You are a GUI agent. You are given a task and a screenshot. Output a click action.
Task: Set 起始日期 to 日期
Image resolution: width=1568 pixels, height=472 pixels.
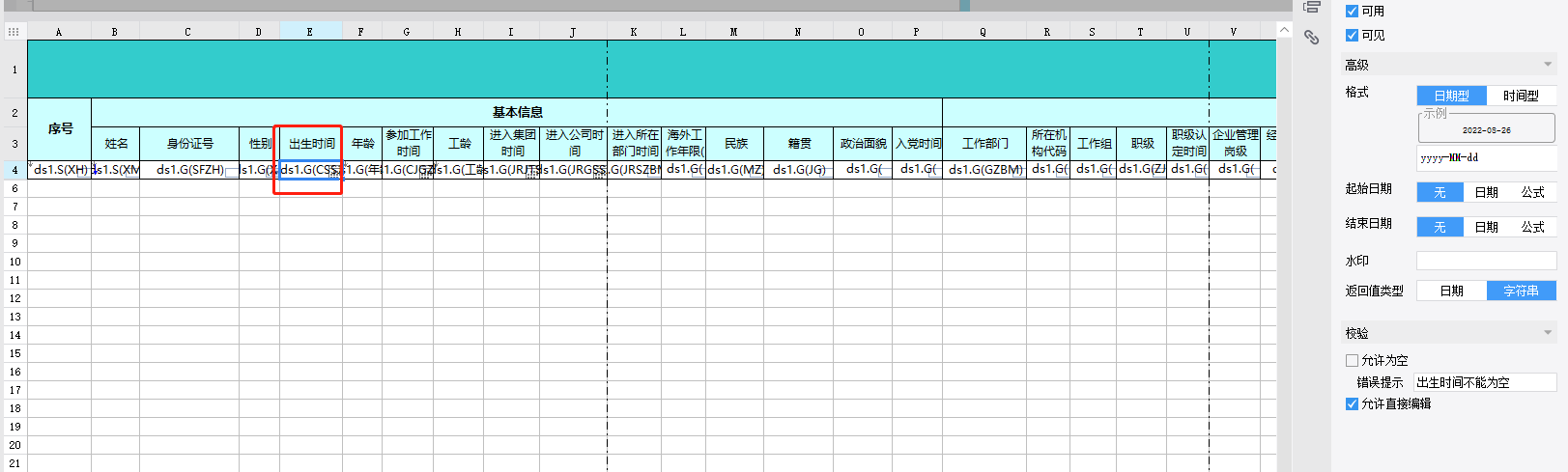1486,192
